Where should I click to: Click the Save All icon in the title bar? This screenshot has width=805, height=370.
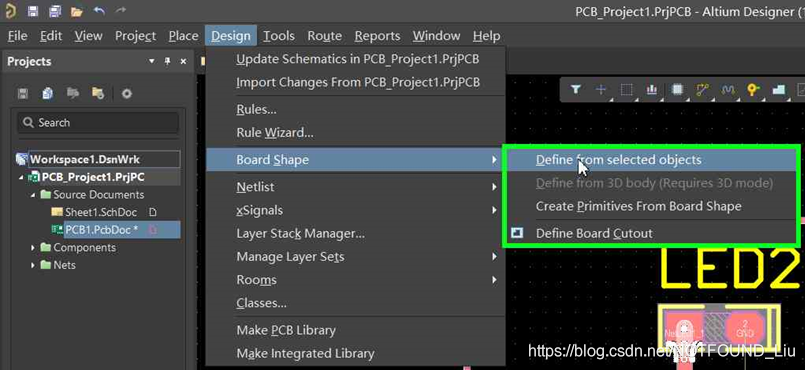[x=55, y=11]
